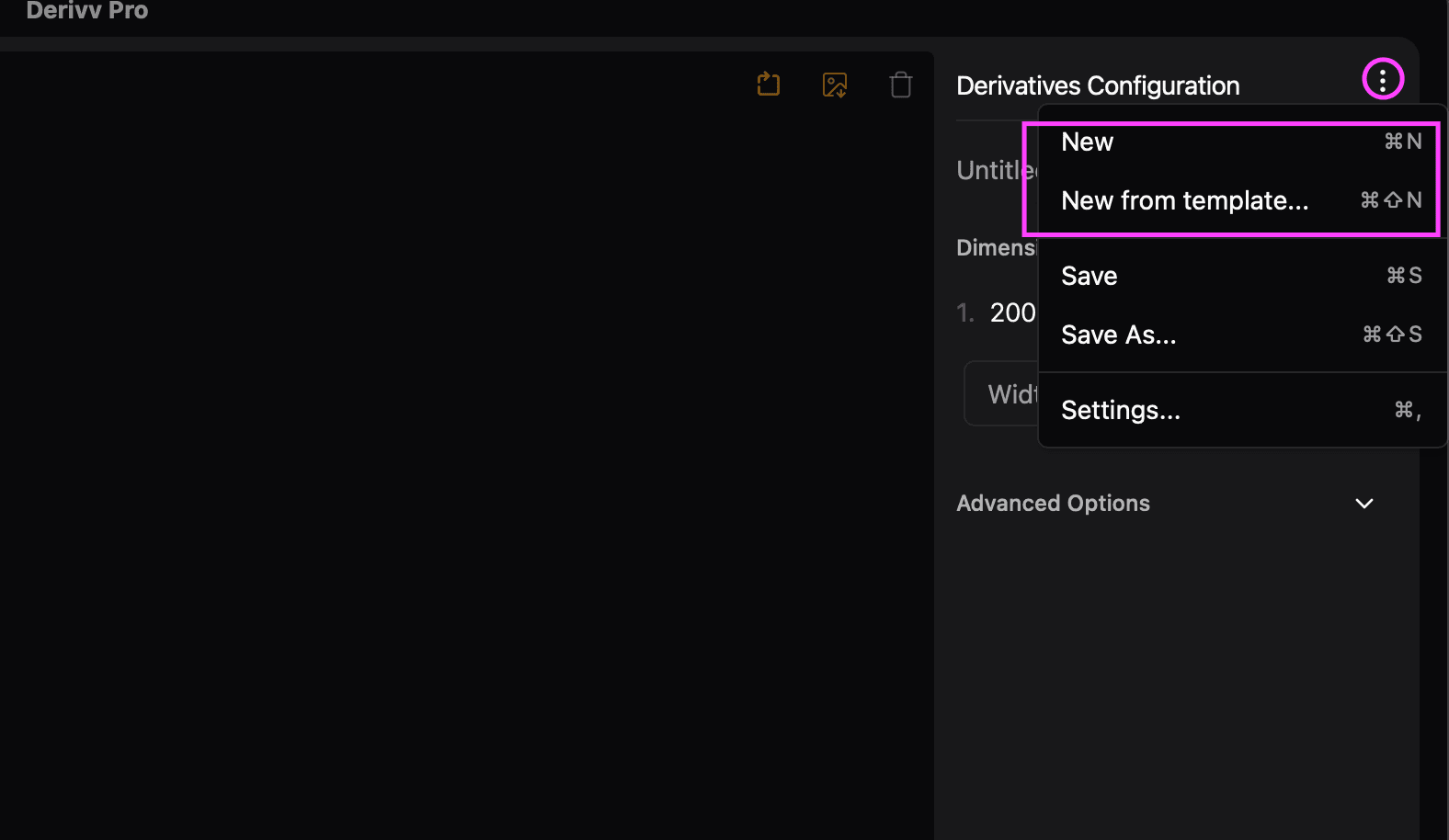Click the ⌘, shortcut beside Settings
The height and width of the screenshot is (840, 1449).
(1407, 410)
